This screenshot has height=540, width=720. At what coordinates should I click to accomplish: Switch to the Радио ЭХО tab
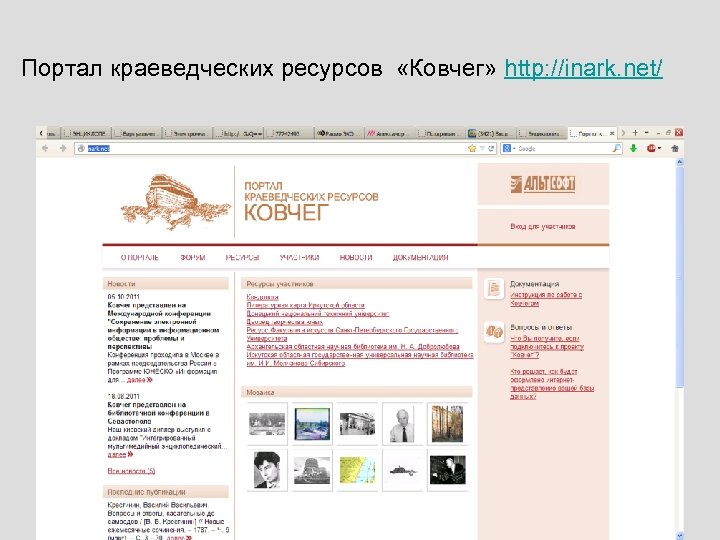(339, 134)
